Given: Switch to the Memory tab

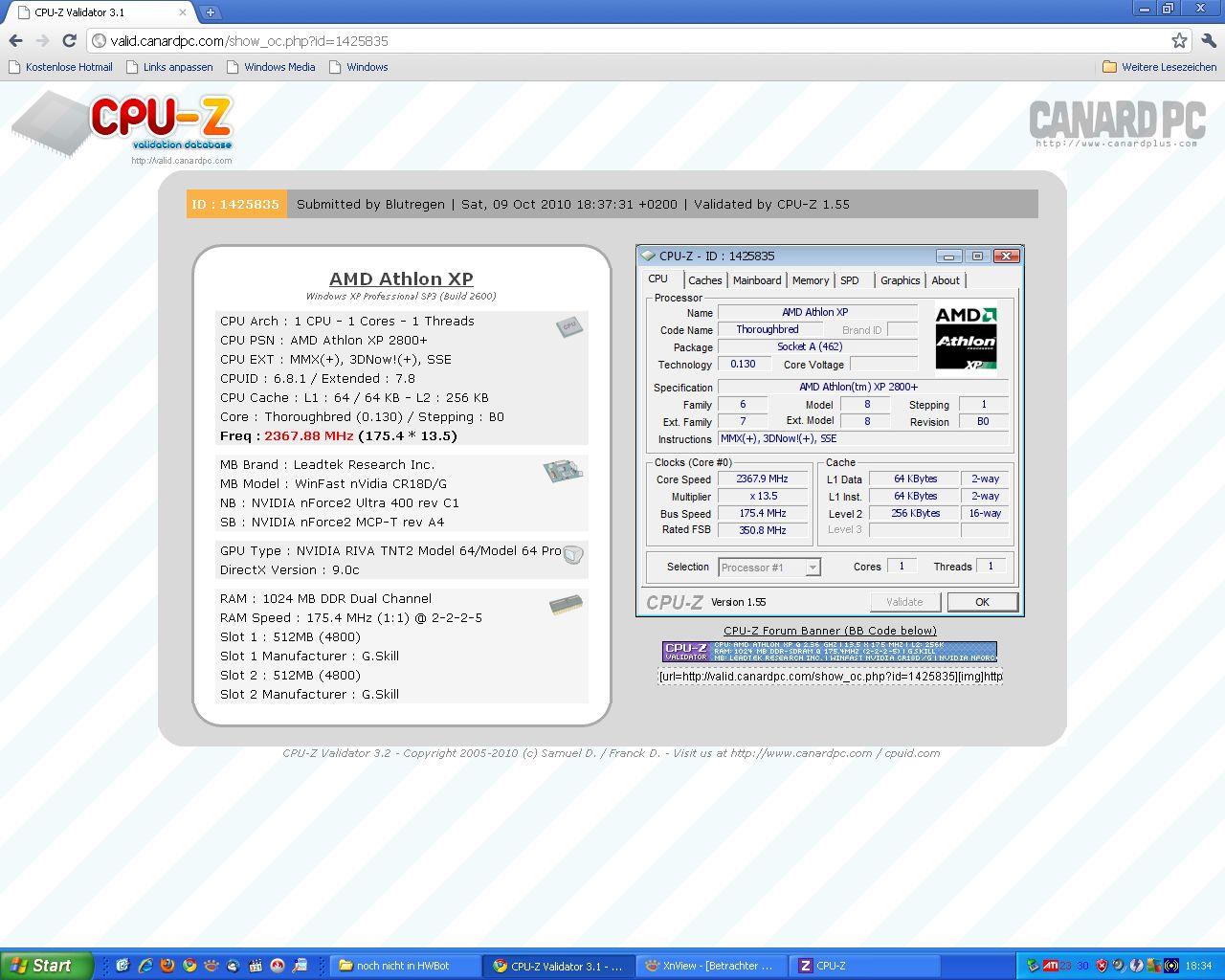Looking at the screenshot, I should coord(811,280).
